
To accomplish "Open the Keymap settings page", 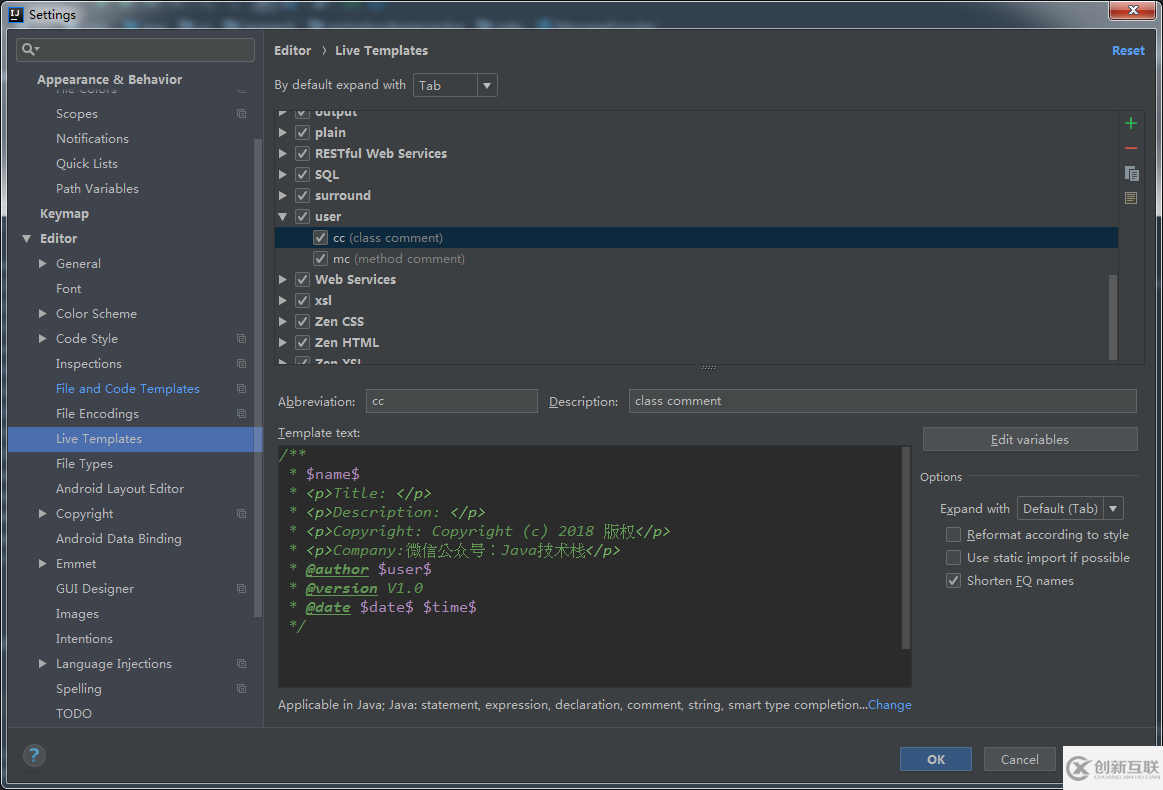I will coord(64,214).
